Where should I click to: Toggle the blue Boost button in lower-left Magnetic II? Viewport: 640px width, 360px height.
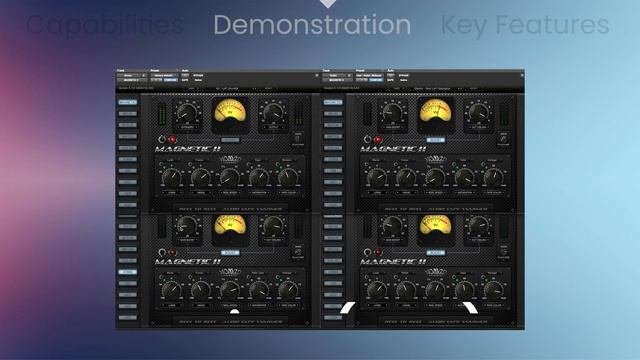(x=230, y=253)
